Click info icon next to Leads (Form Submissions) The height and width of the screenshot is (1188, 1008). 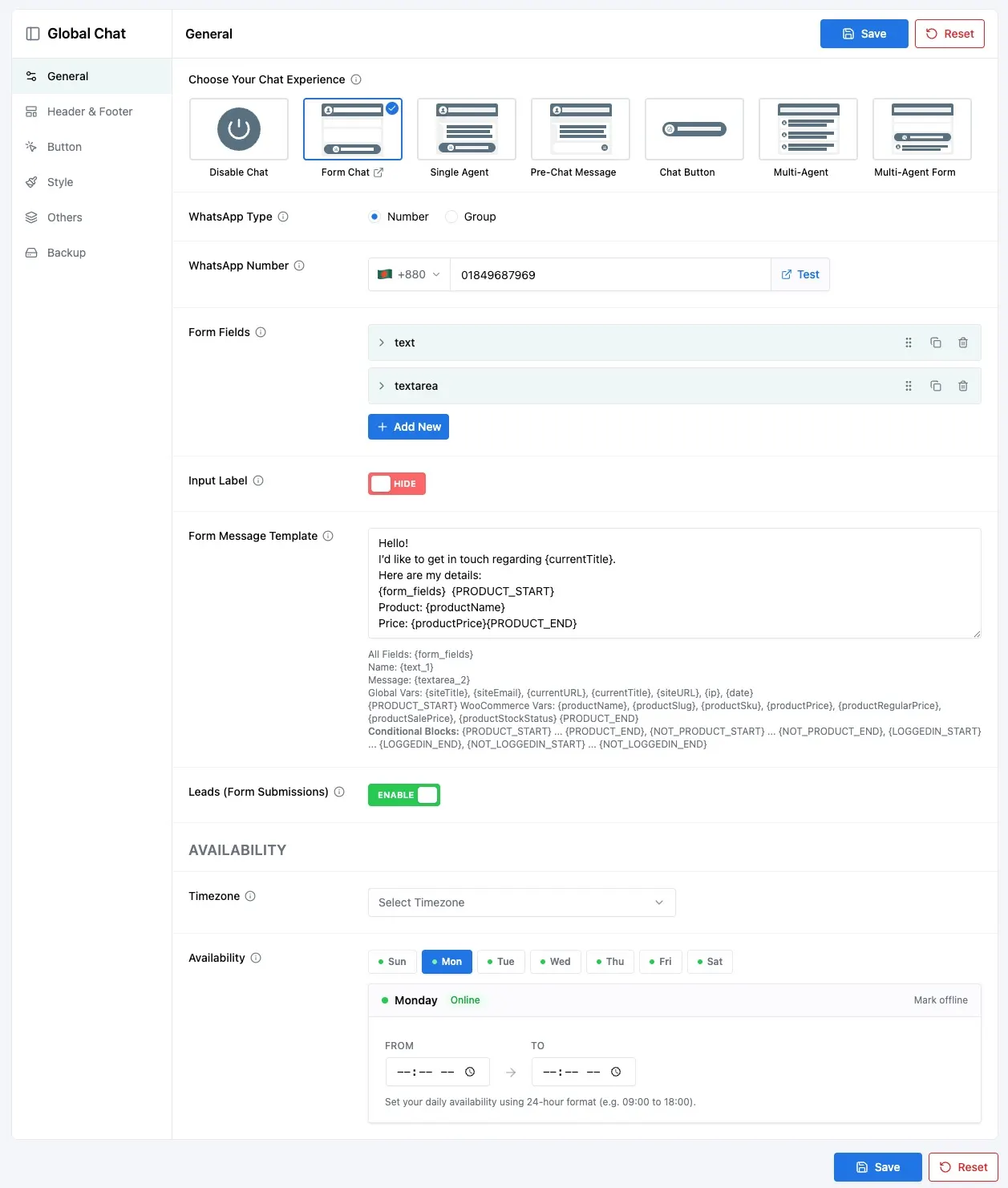click(x=339, y=792)
